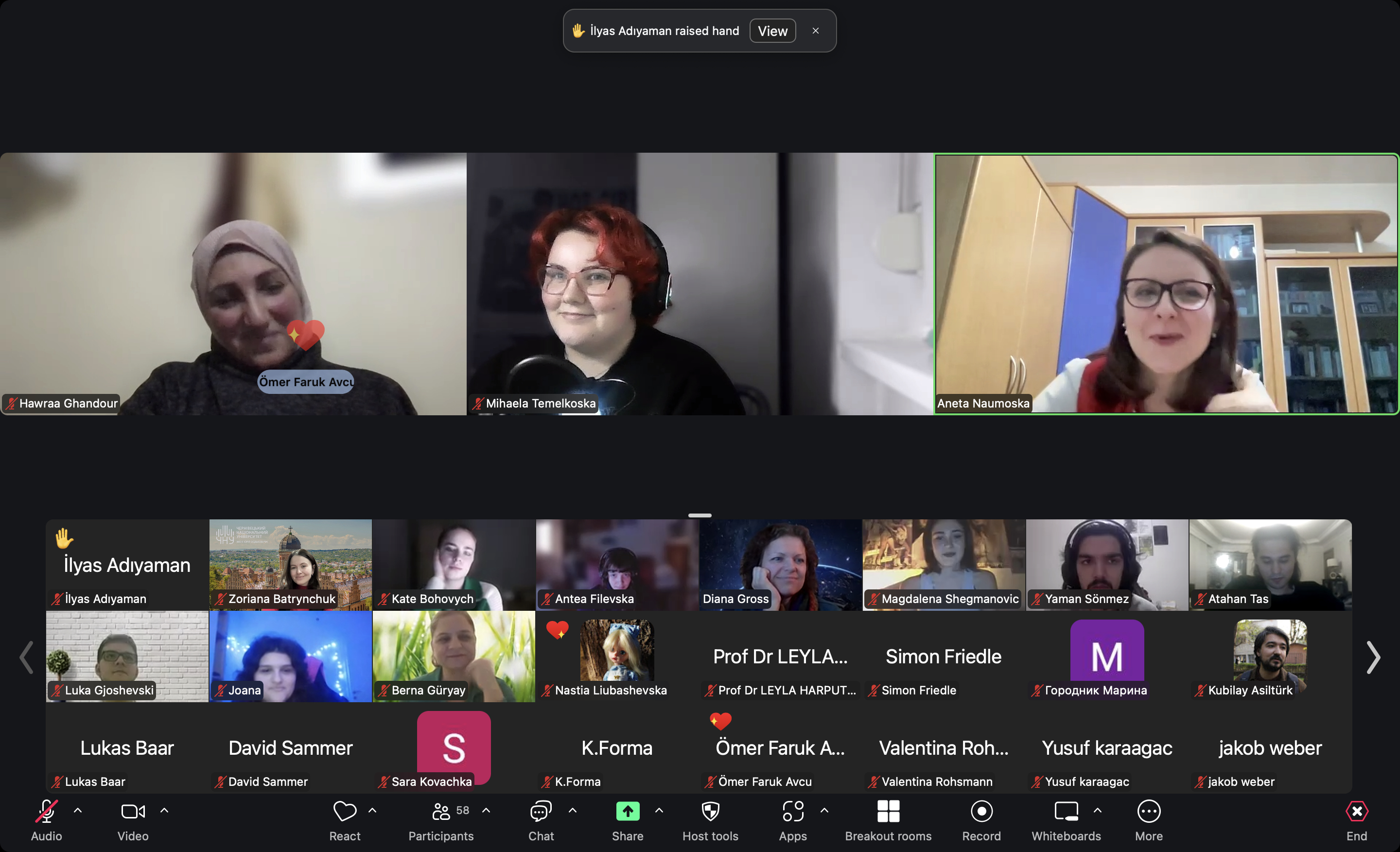Expand the Share options chevron
This screenshot has width=1400, height=852.
tap(659, 810)
